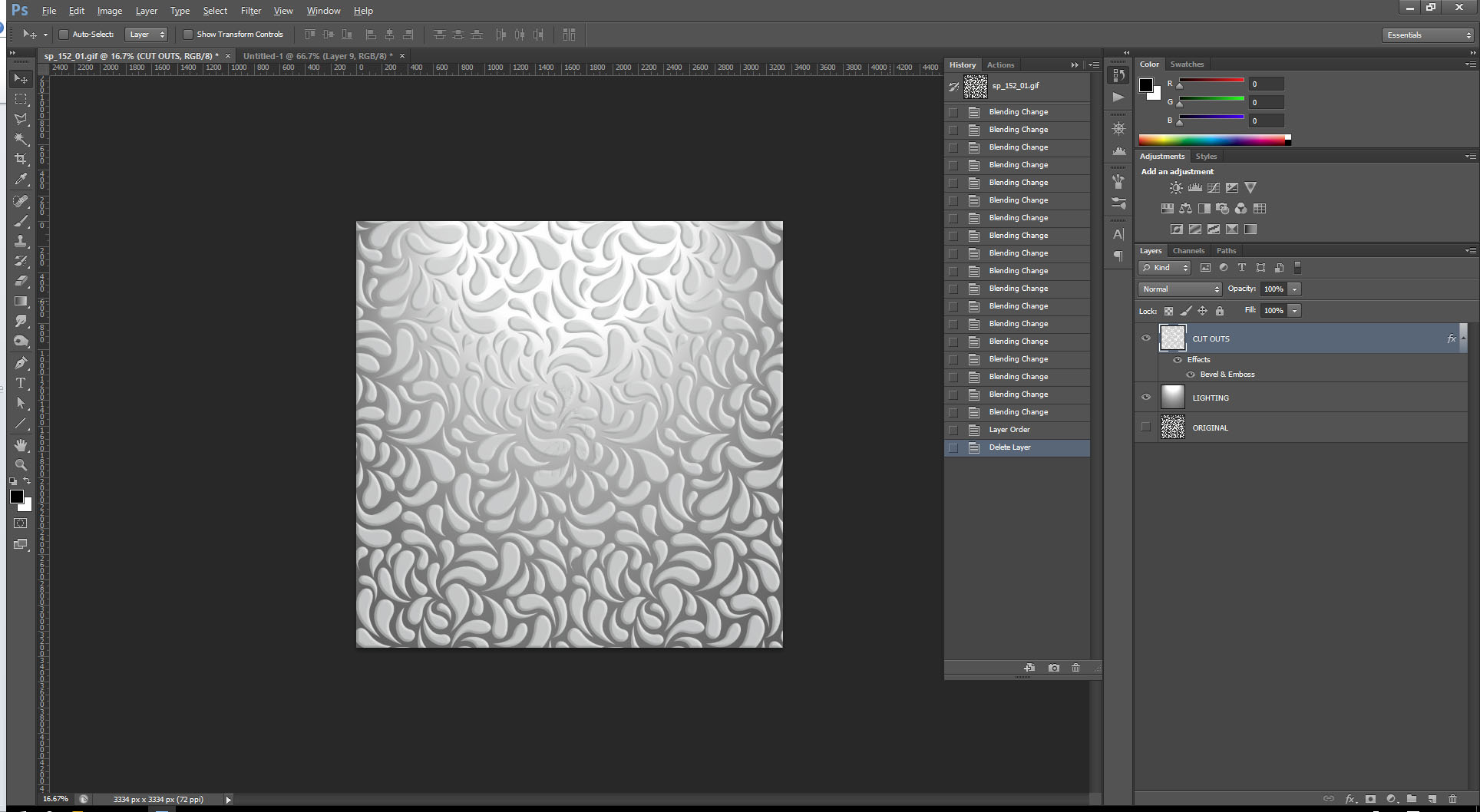Viewport: 1480px width, 812px height.
Task: Click the Opacity 100% value field
Action: pos(1274,289)
